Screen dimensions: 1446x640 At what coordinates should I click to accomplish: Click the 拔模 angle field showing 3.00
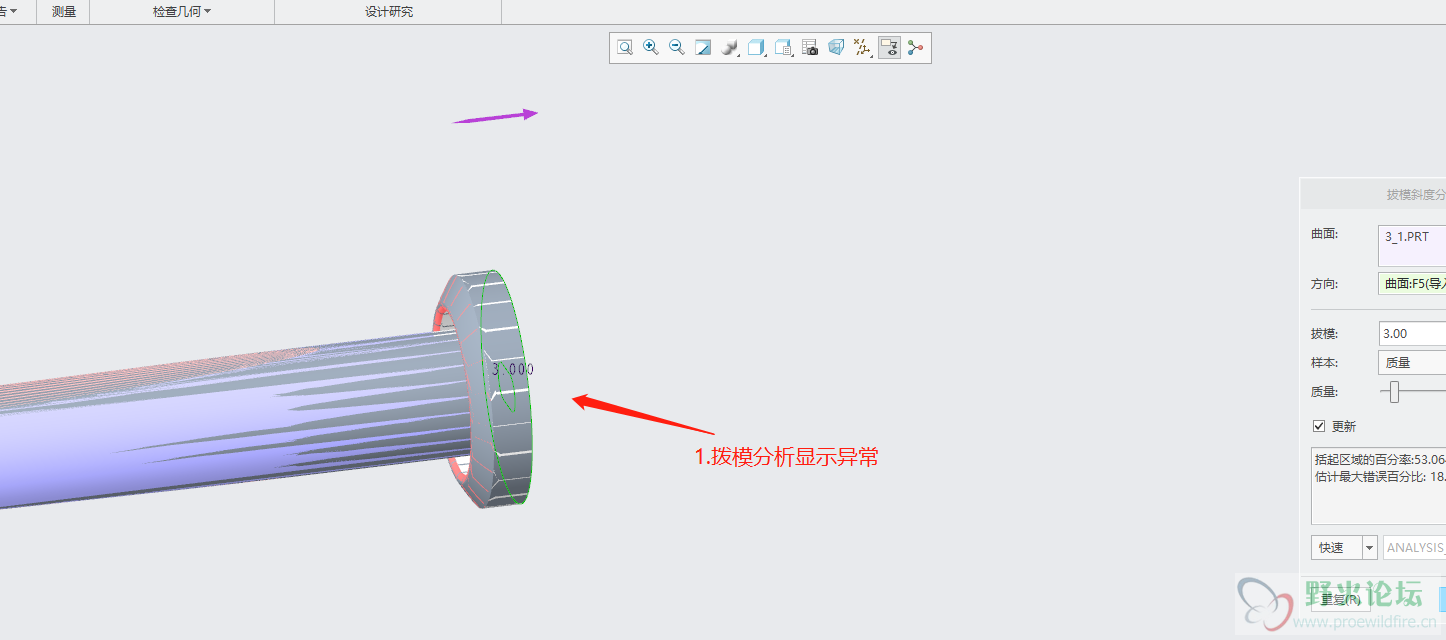coord(1412,333)
